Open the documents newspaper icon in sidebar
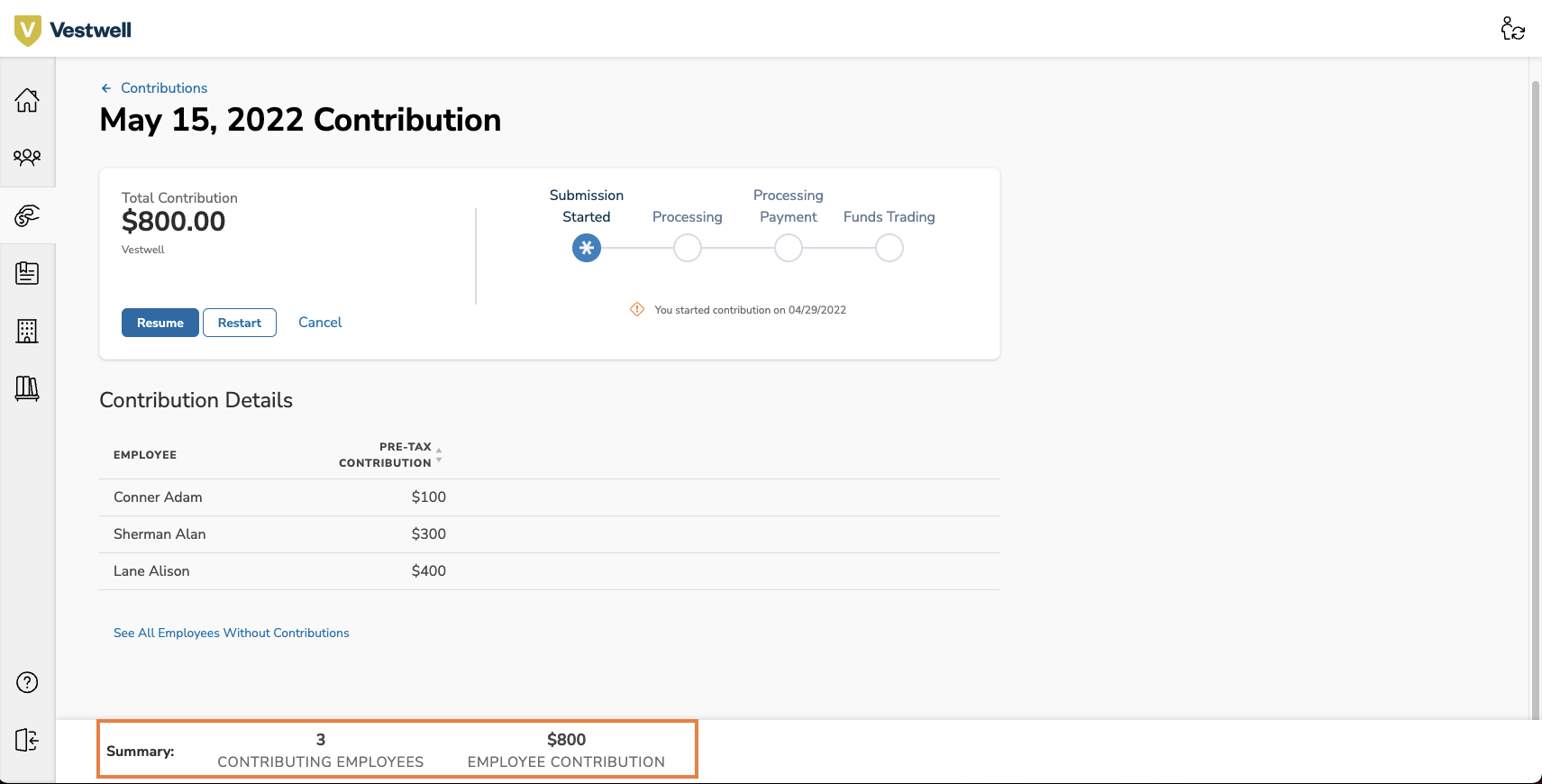 click(27, 273)
